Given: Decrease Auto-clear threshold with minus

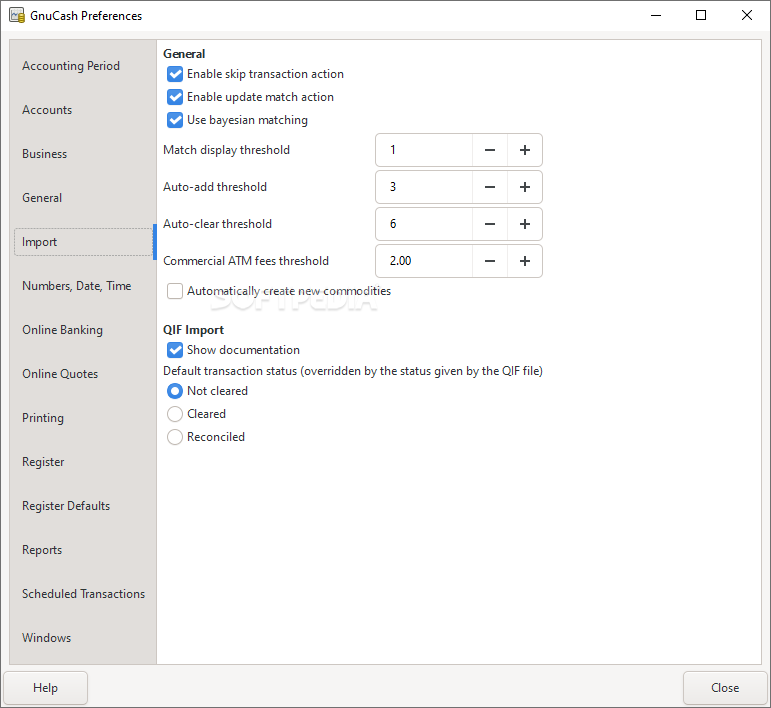Looking at the screenshot, I should pyautogui.click(x=490, y=224).
